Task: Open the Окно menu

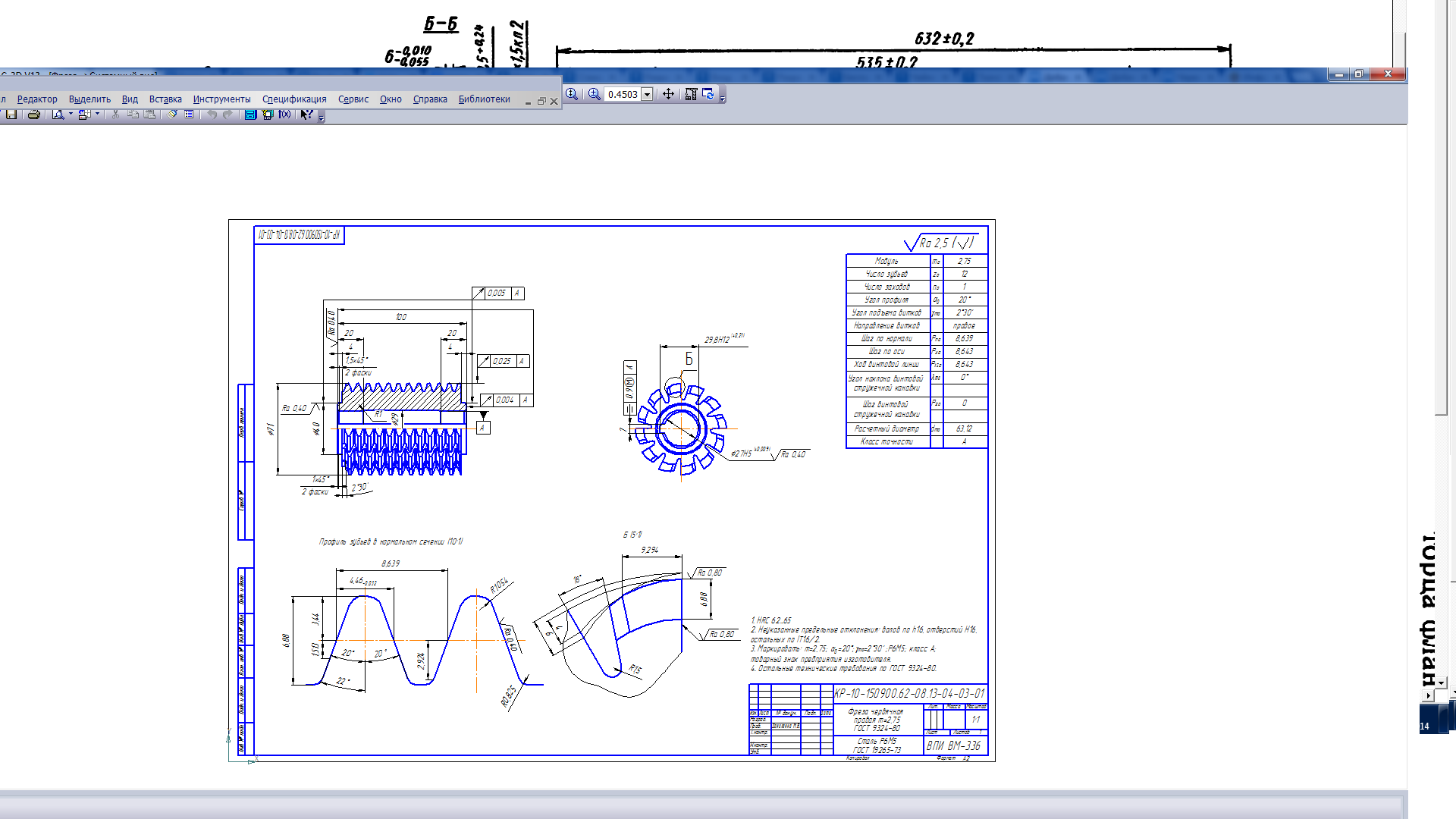Action: (391, 99)
